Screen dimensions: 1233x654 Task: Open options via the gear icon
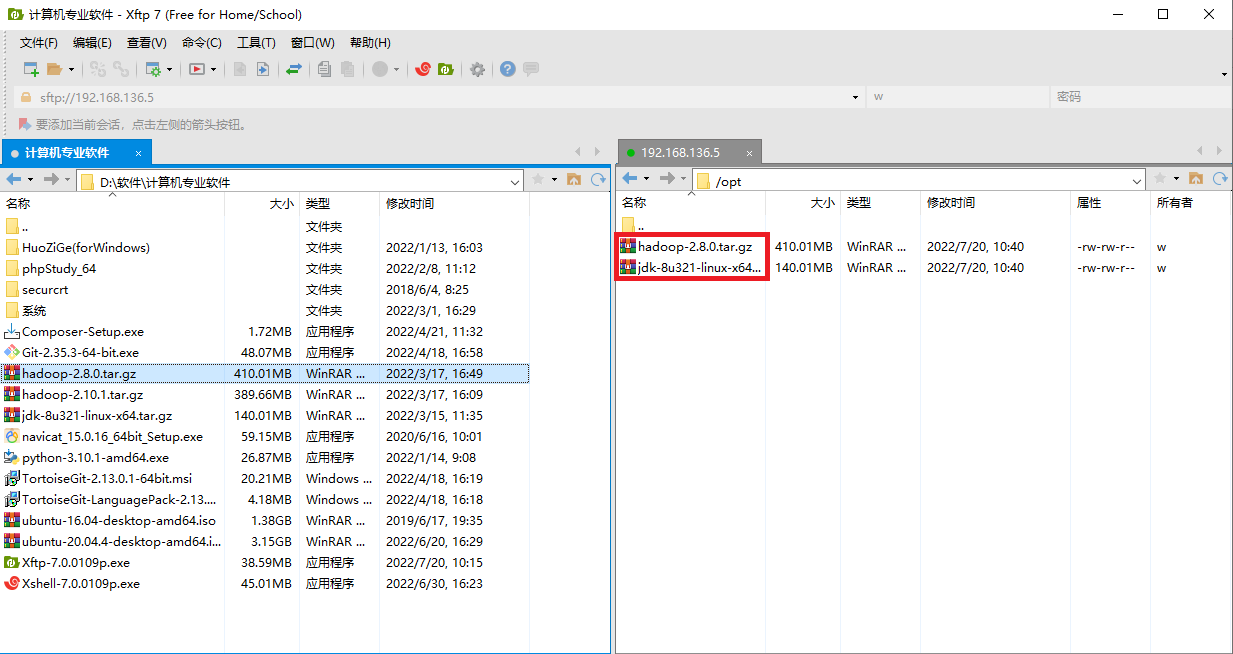[x=477, y=69]
